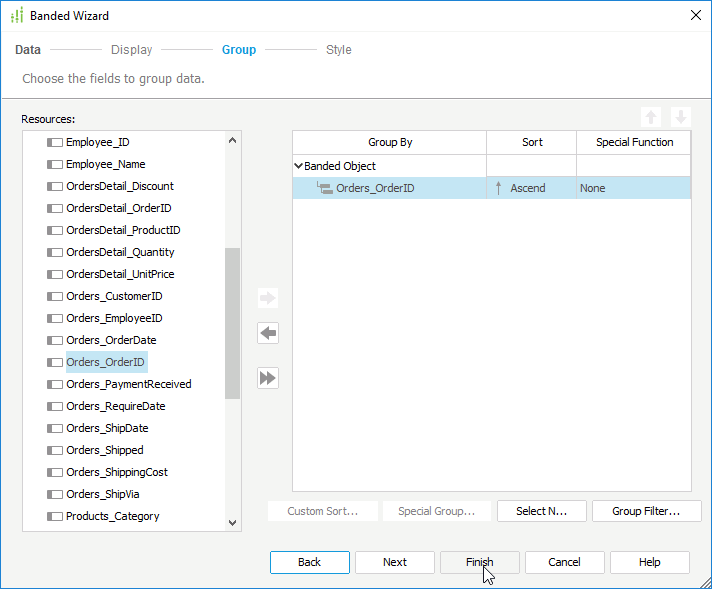
Task: Jump to the Style wizard step
Action: point(338,50)
